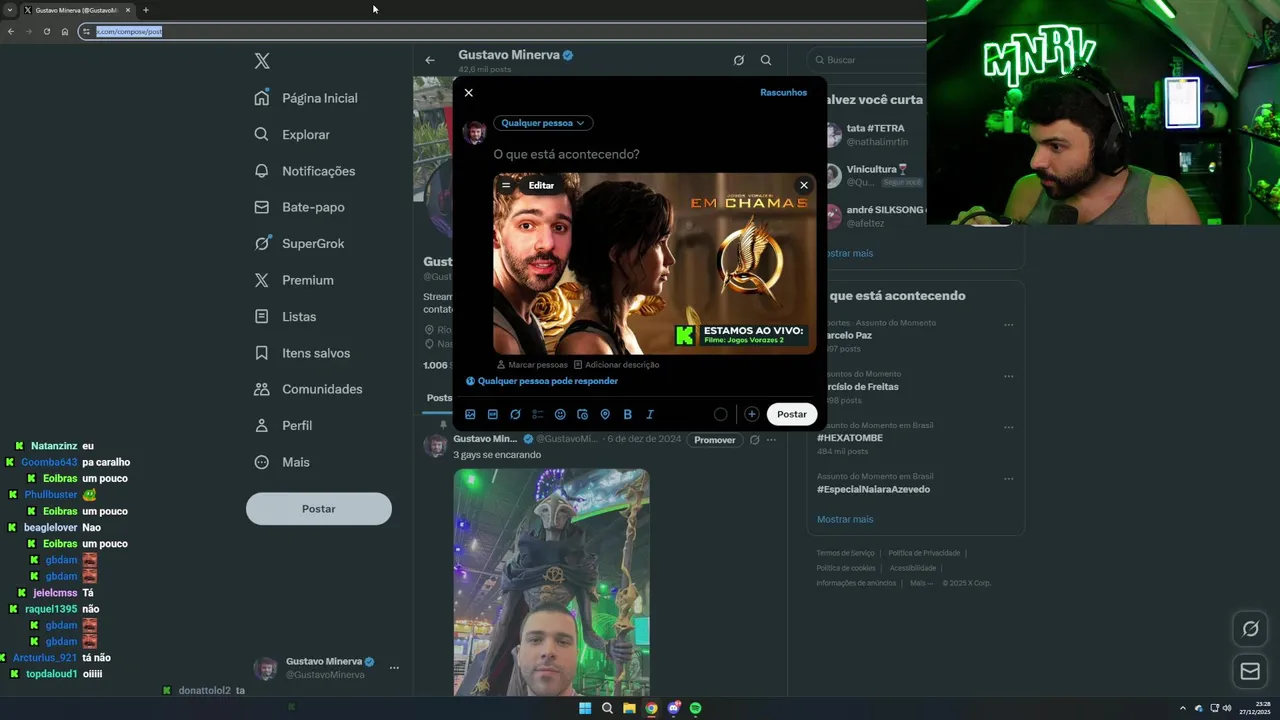Click the GIF icon in composer
Image resolution: width=1280 pixels, height=720 pixels.
coord(493,414)
